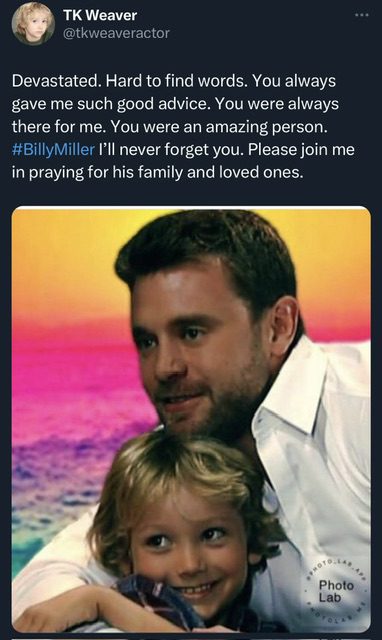Click the line 'there for me. You were'
Viewport: 382px width, 640px height.
[170, 127]
